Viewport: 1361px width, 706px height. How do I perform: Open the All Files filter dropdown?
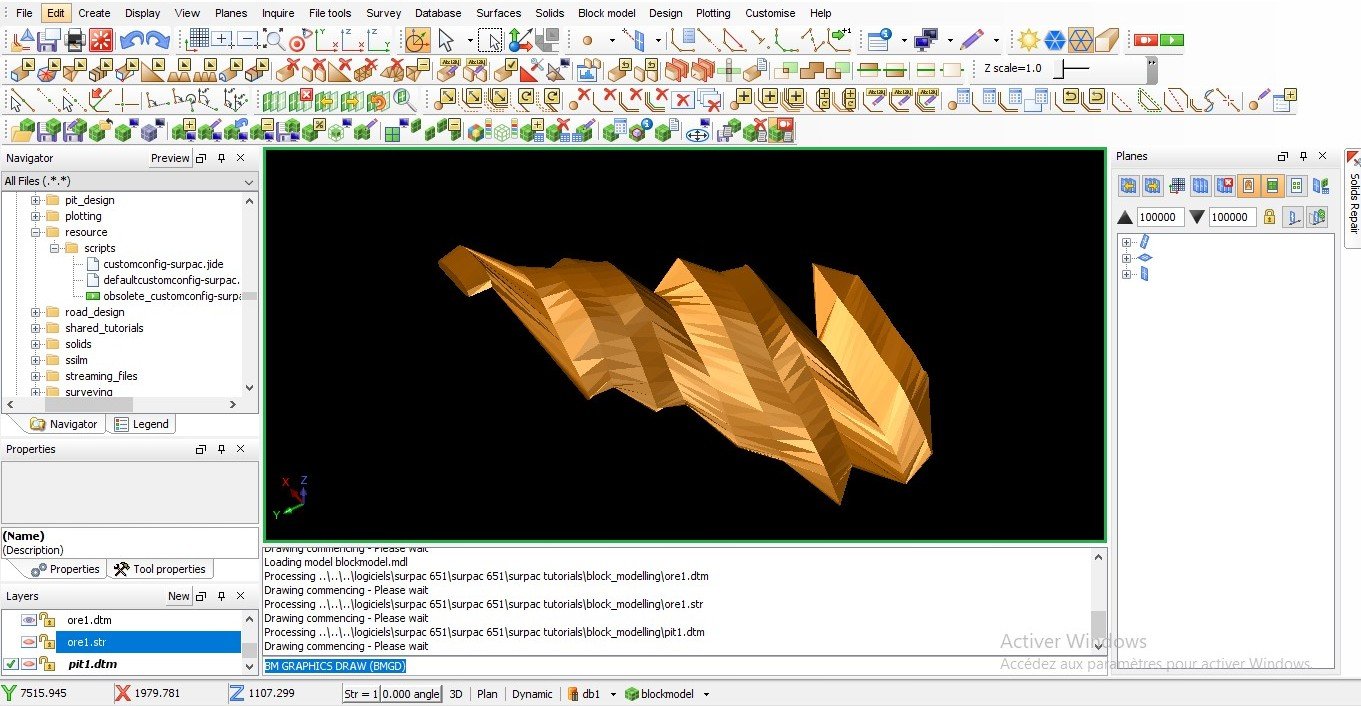click(249, 181)
